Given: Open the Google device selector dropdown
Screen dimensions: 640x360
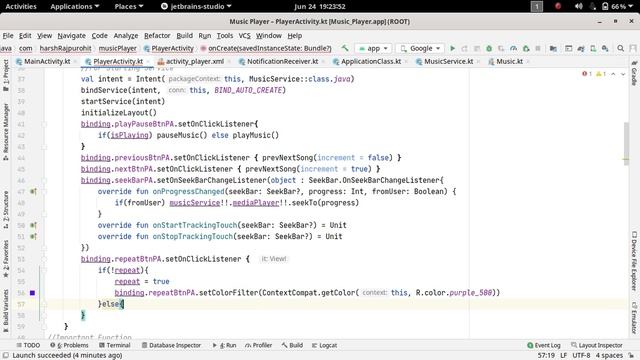Looking at the screenshot, I should (420, 48).
